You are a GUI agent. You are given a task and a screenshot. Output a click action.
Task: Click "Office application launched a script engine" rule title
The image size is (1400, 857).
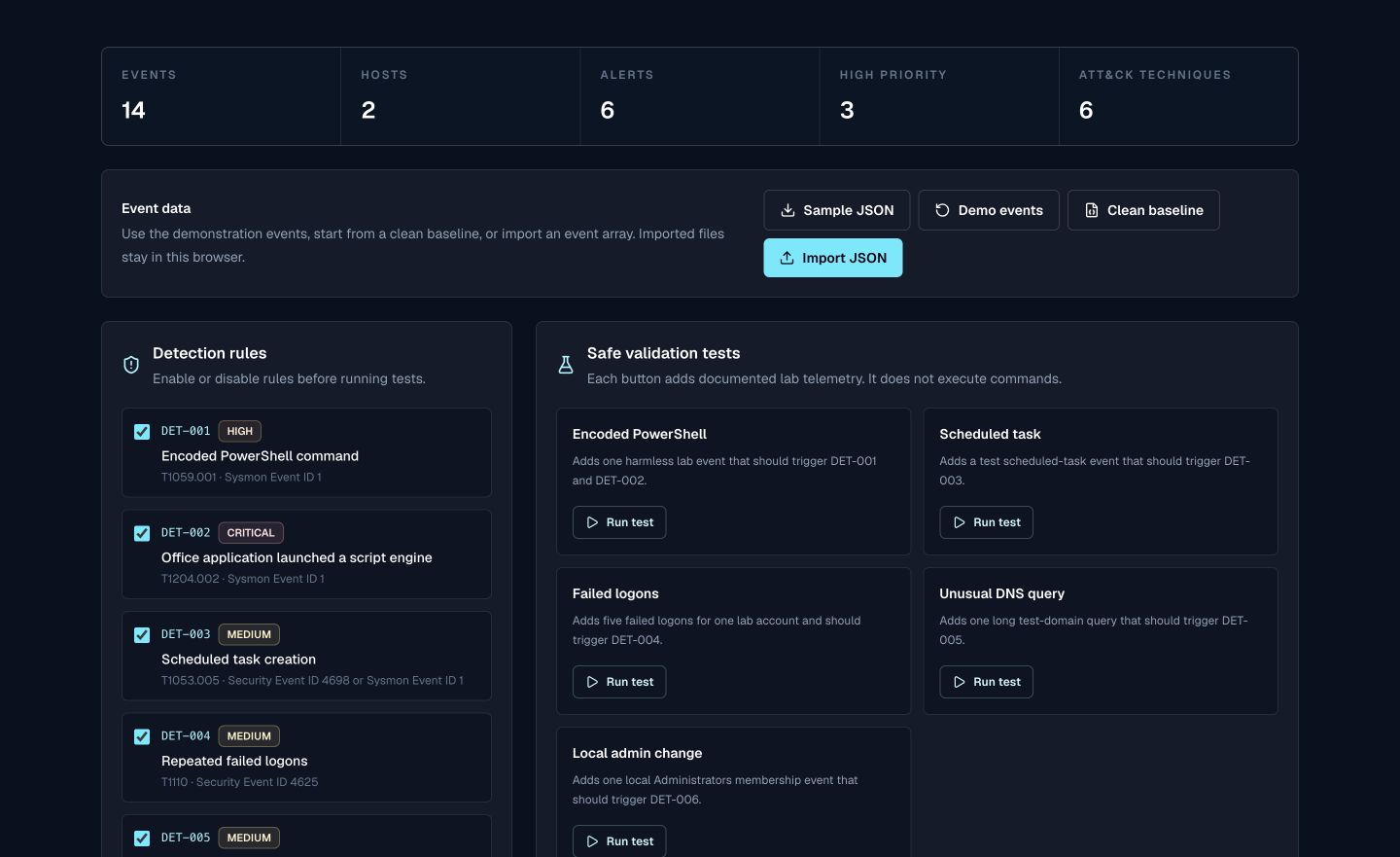(297, 557)
